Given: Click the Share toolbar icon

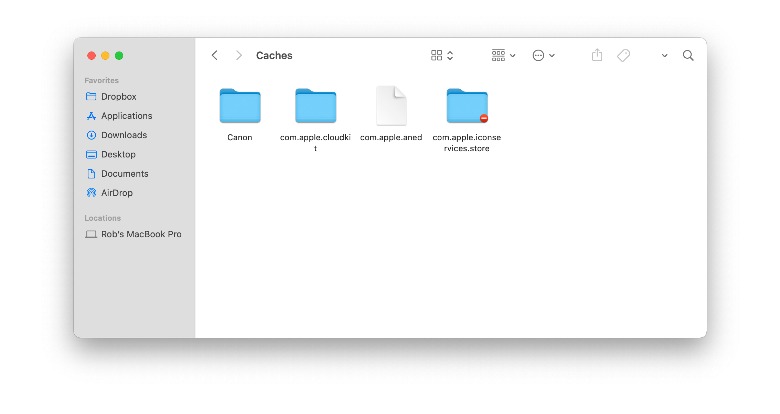Looking at the screenshot, I should [597, 55].
